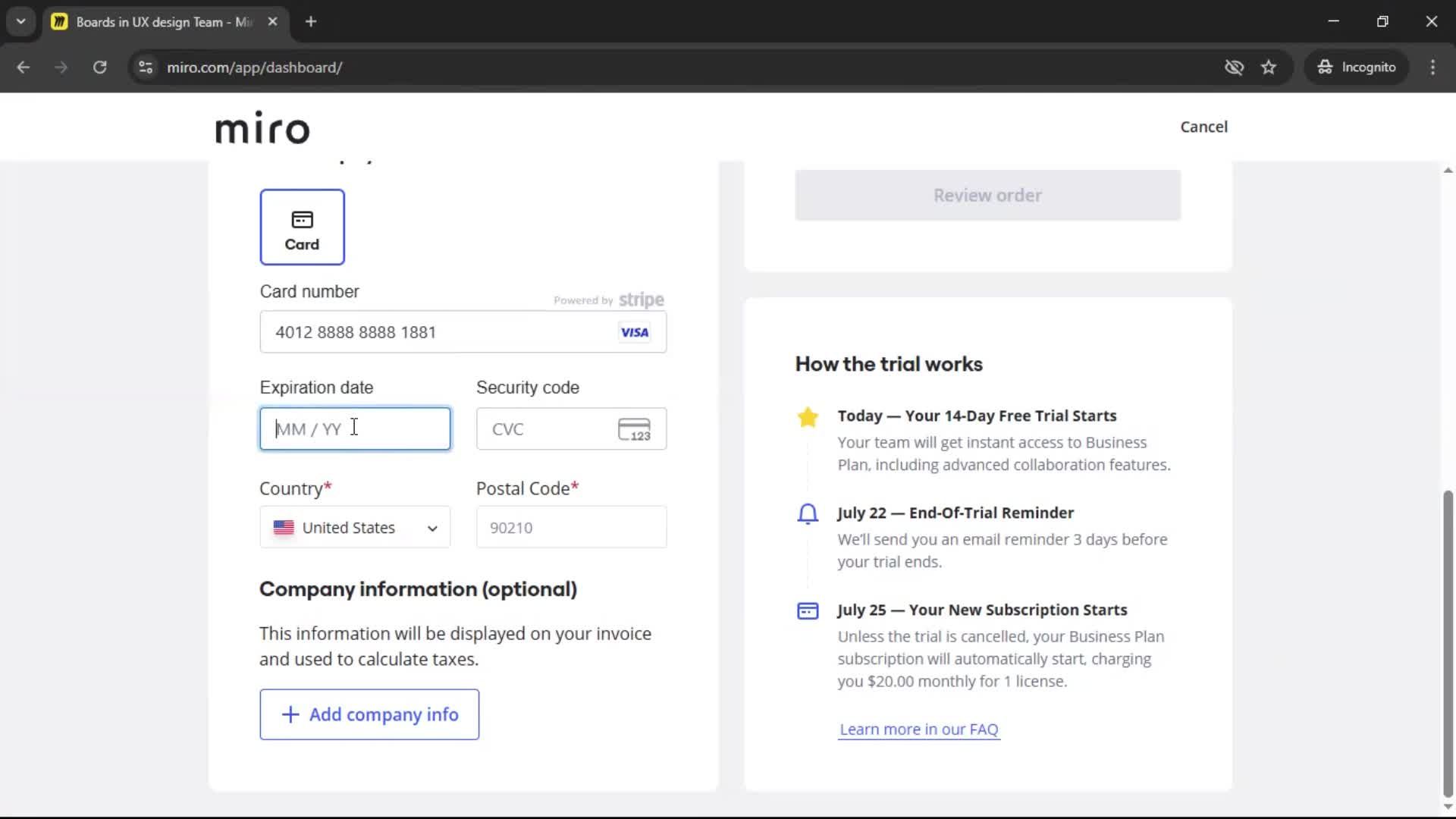
Task: Click the July 22 — End-Of-Trial Reminder text
Action: (x=955, y=513)
